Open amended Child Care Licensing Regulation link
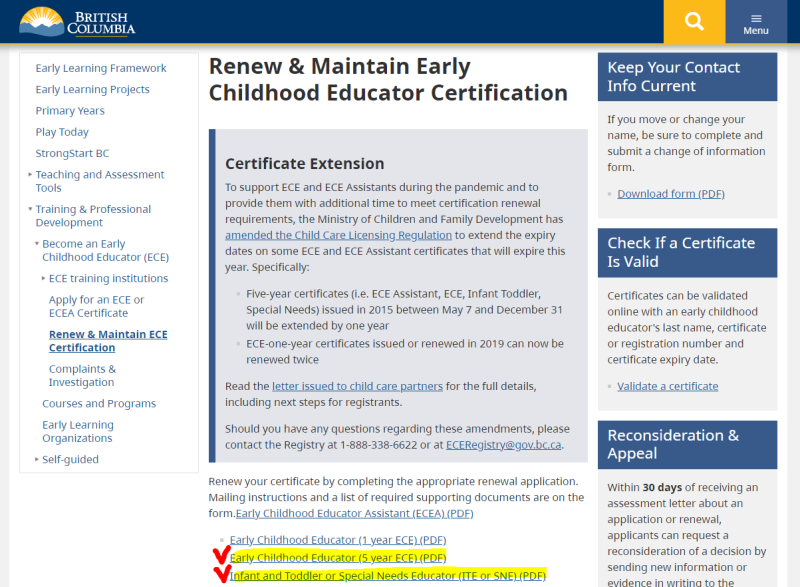Screen dimensions: 800x587 click(338, 235)
